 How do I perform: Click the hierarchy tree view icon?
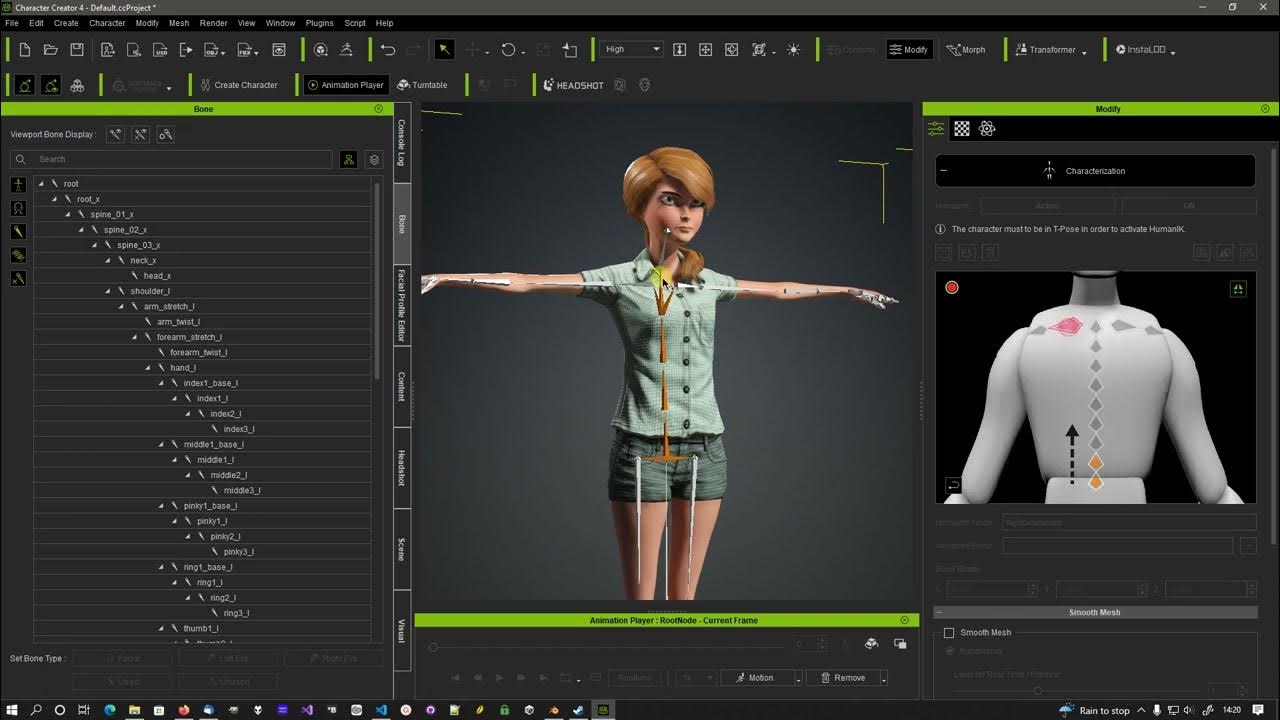[x=348, y=159]
